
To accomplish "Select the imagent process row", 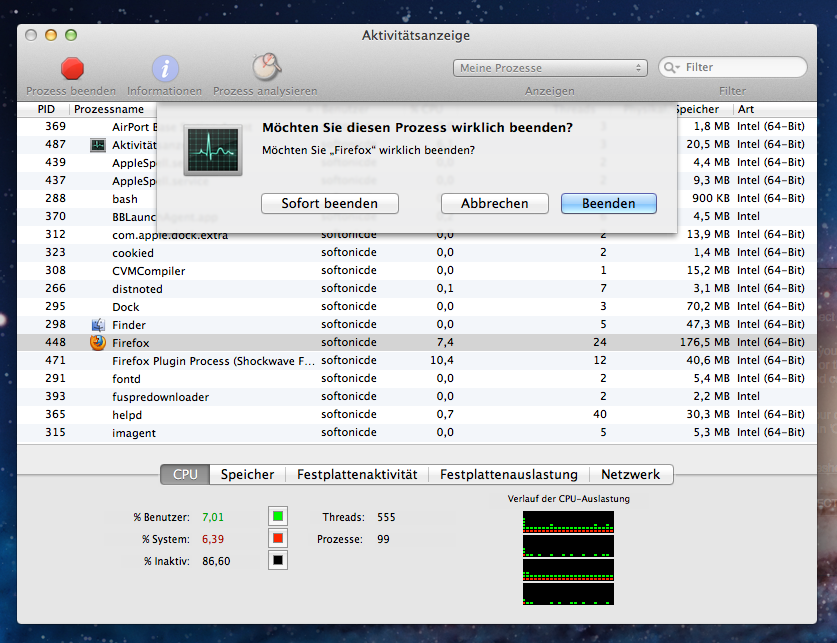I will [x=417, y=433].
